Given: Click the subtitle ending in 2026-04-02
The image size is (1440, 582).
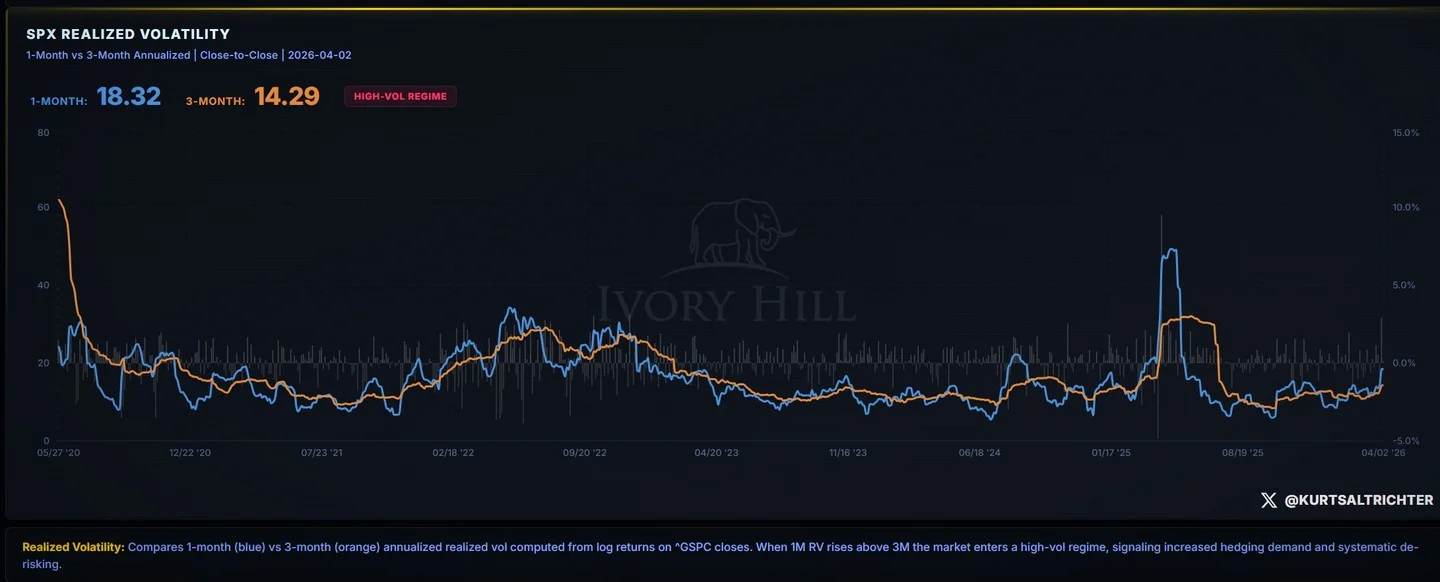Looking at the screenshot, I should pos(189,55).
